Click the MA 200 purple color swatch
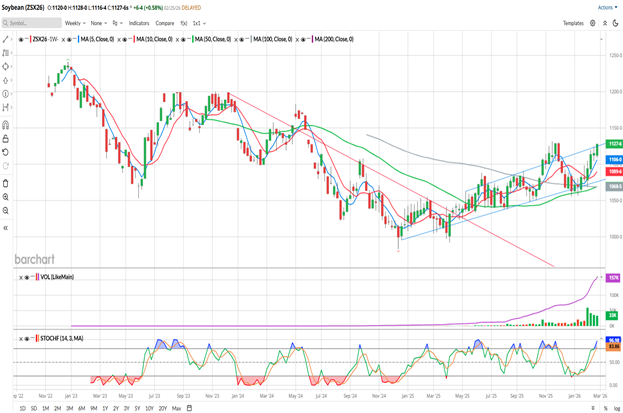This screenshot has width=623, height=413. tap(312, 39)
